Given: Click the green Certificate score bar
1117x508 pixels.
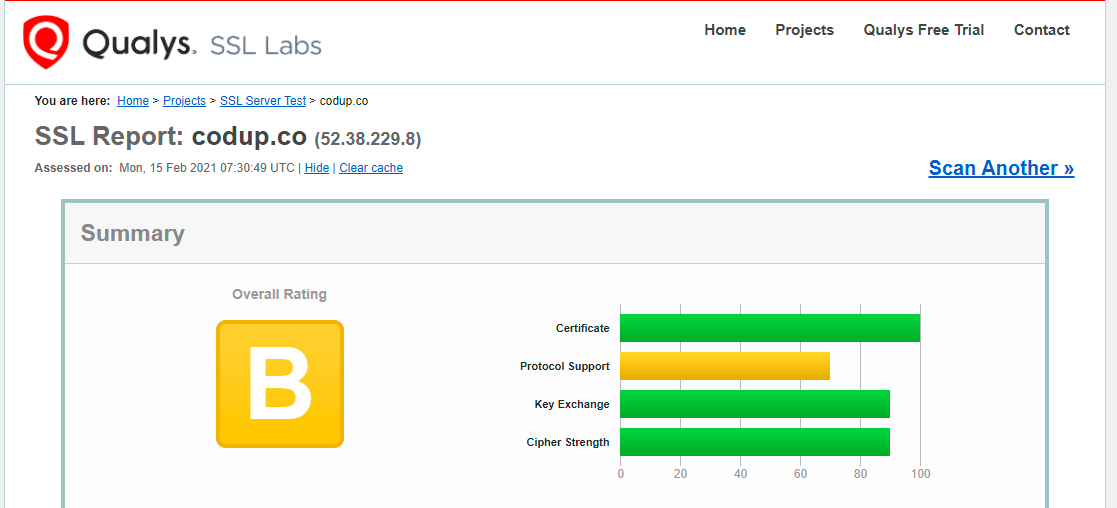Looking at the screenshot, I should pos(770,328).
